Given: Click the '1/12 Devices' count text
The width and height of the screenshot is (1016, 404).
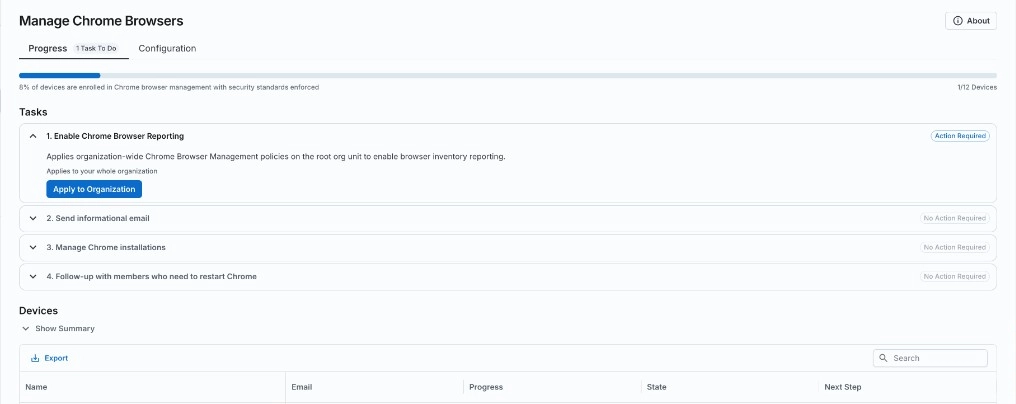Looking at the screenshot, I should [x=977, y=87].
